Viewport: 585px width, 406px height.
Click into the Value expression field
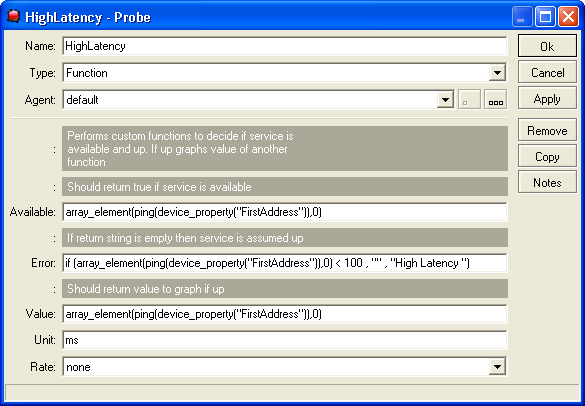point(285,314)
